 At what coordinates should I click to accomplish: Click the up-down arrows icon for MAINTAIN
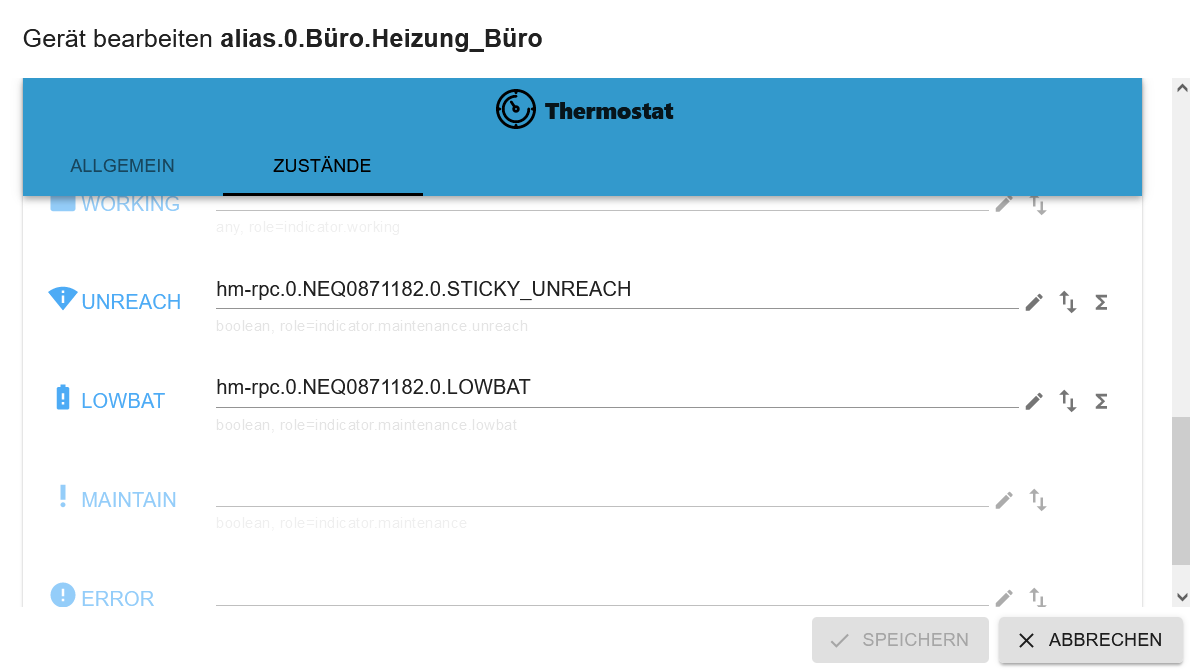[1037, 500]
